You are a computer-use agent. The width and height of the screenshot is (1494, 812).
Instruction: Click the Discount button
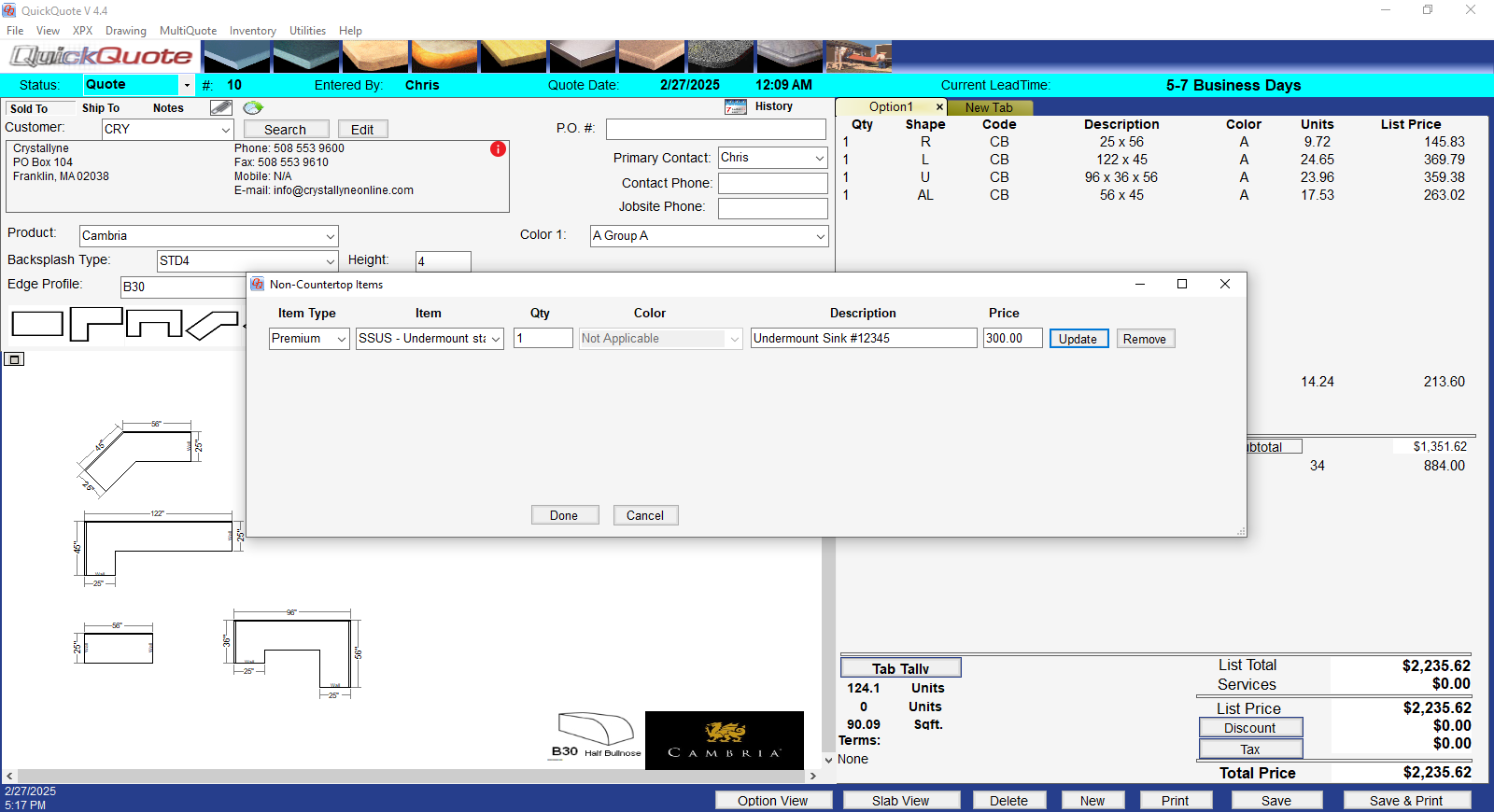pyautogui.click(x=1250, y=728)
